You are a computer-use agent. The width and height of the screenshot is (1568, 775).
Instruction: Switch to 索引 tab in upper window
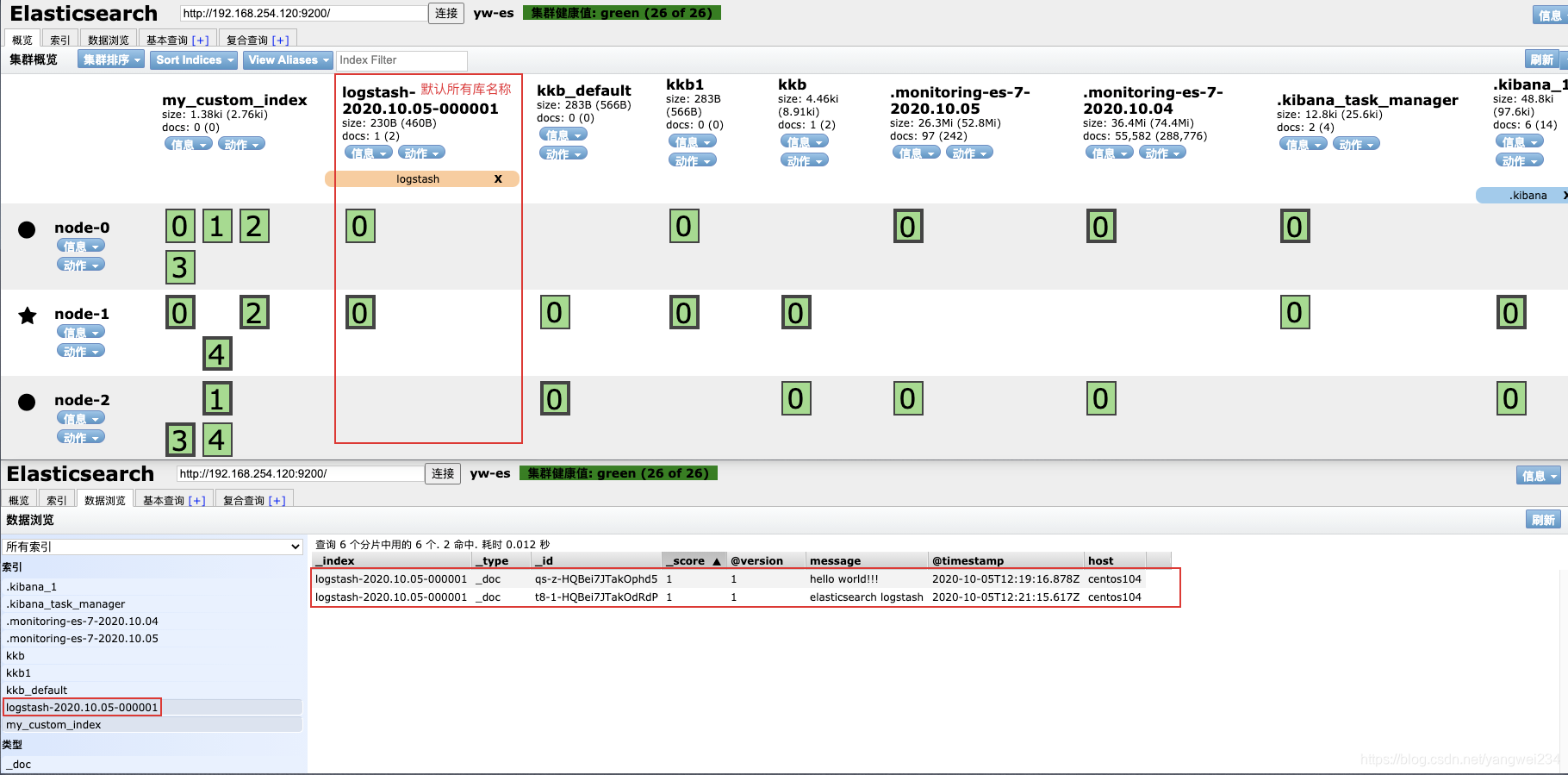pyautogui.click(x=60, y=40)
